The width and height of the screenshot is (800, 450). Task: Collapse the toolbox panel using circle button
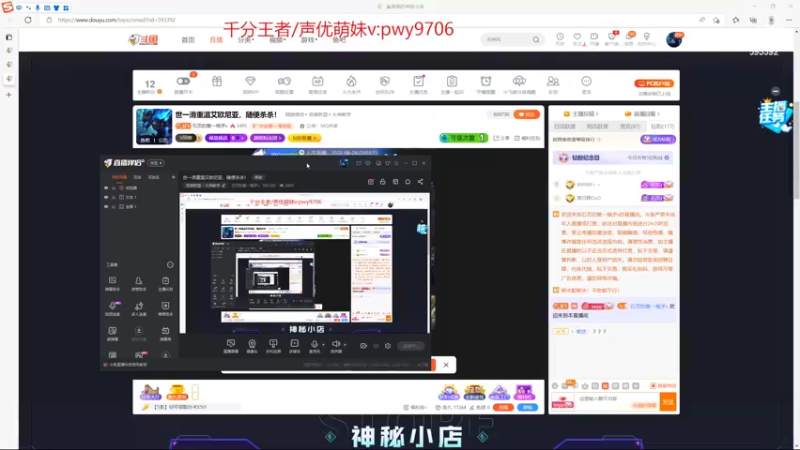(x=170, y=265)
